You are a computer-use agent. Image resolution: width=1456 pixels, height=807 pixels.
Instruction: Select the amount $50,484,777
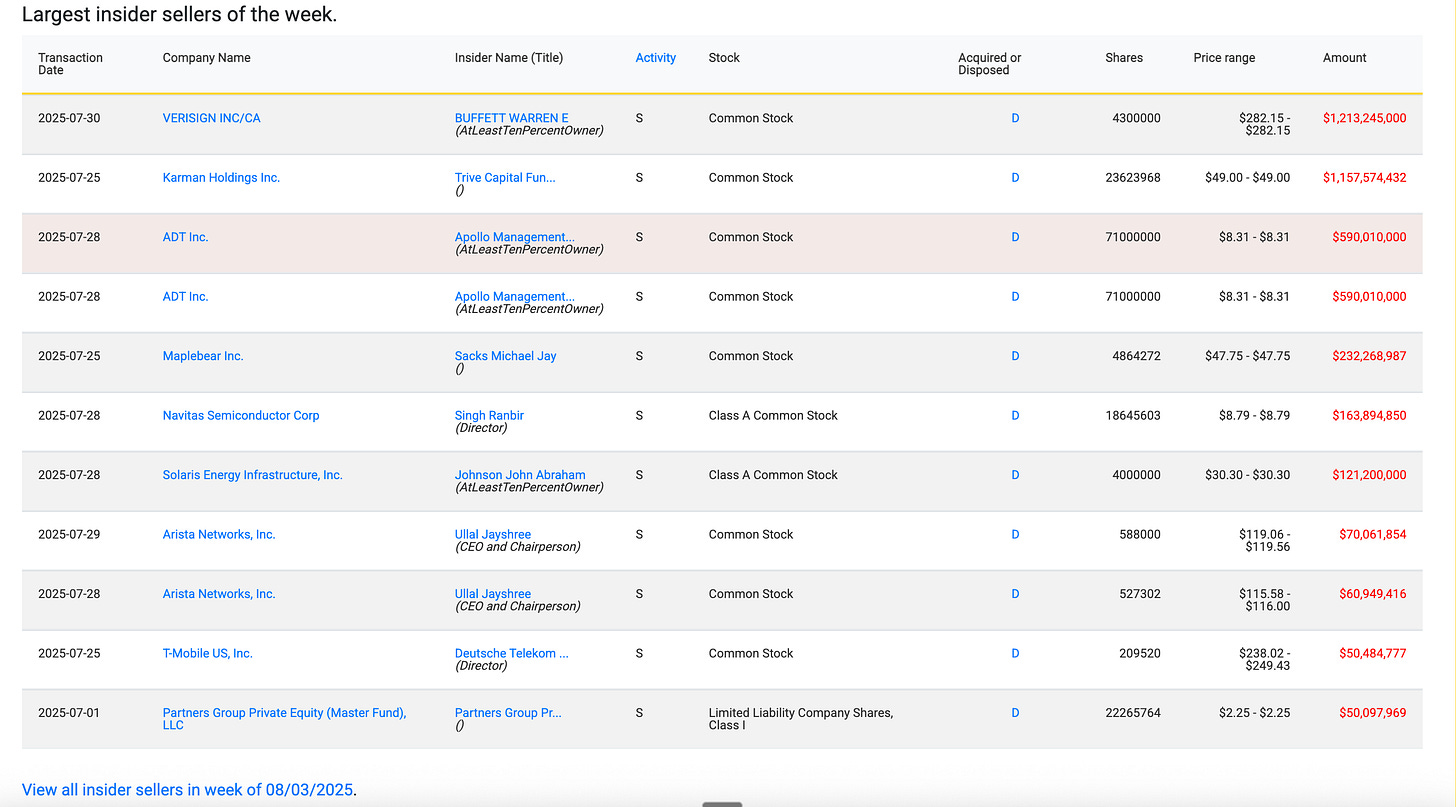click(x=1373, y=654)
